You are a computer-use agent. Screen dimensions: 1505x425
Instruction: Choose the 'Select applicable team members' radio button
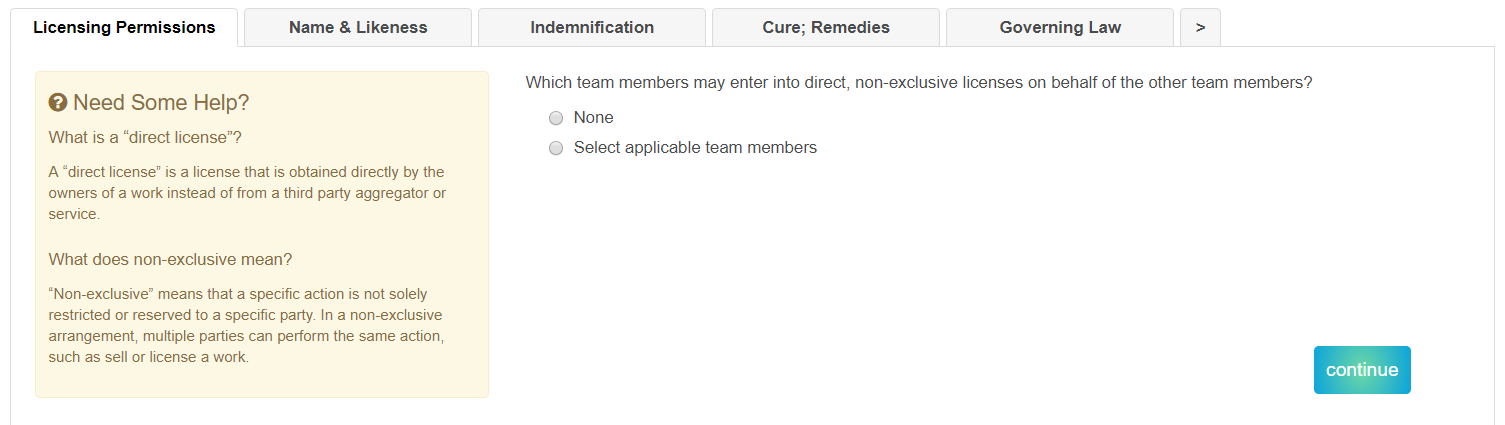[556, 148]
